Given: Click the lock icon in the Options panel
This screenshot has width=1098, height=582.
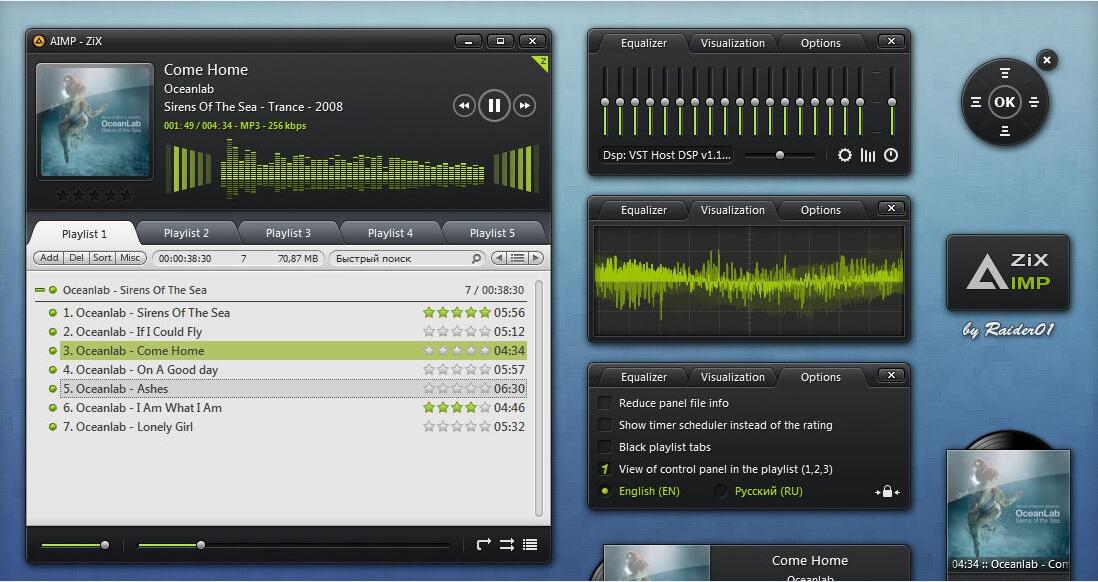Looking at the screenshot, I should point(887,492).
